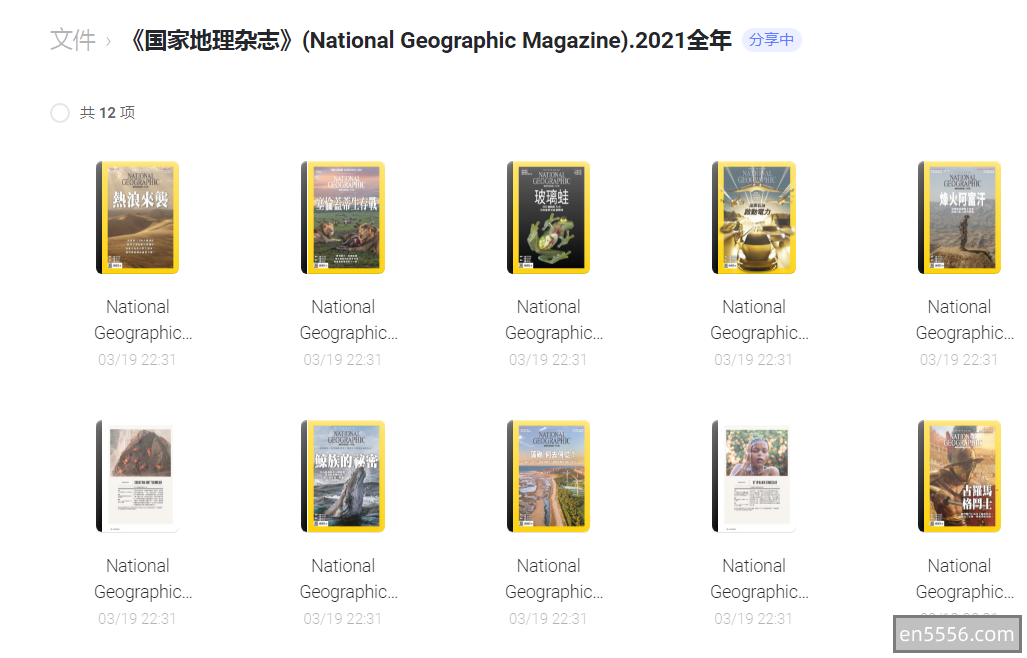Go back to 文件 in the breadcrumb
This screenshot has width=1027, height=658.
pos(73,41)
